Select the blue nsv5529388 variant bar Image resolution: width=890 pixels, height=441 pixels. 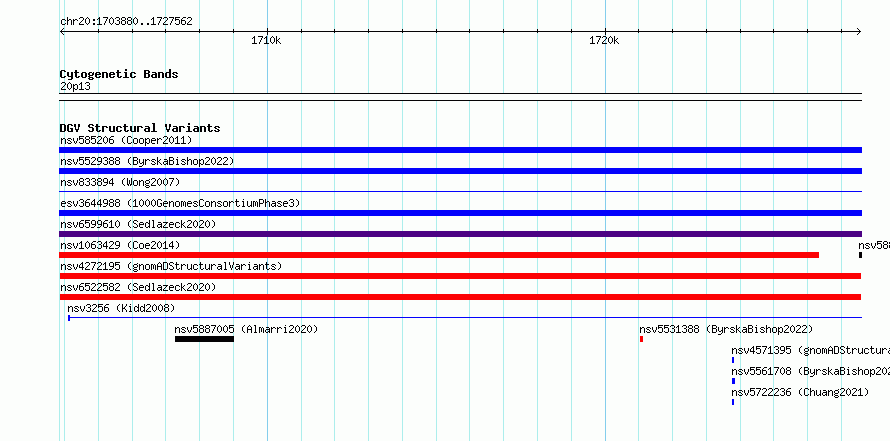point(460,171)
